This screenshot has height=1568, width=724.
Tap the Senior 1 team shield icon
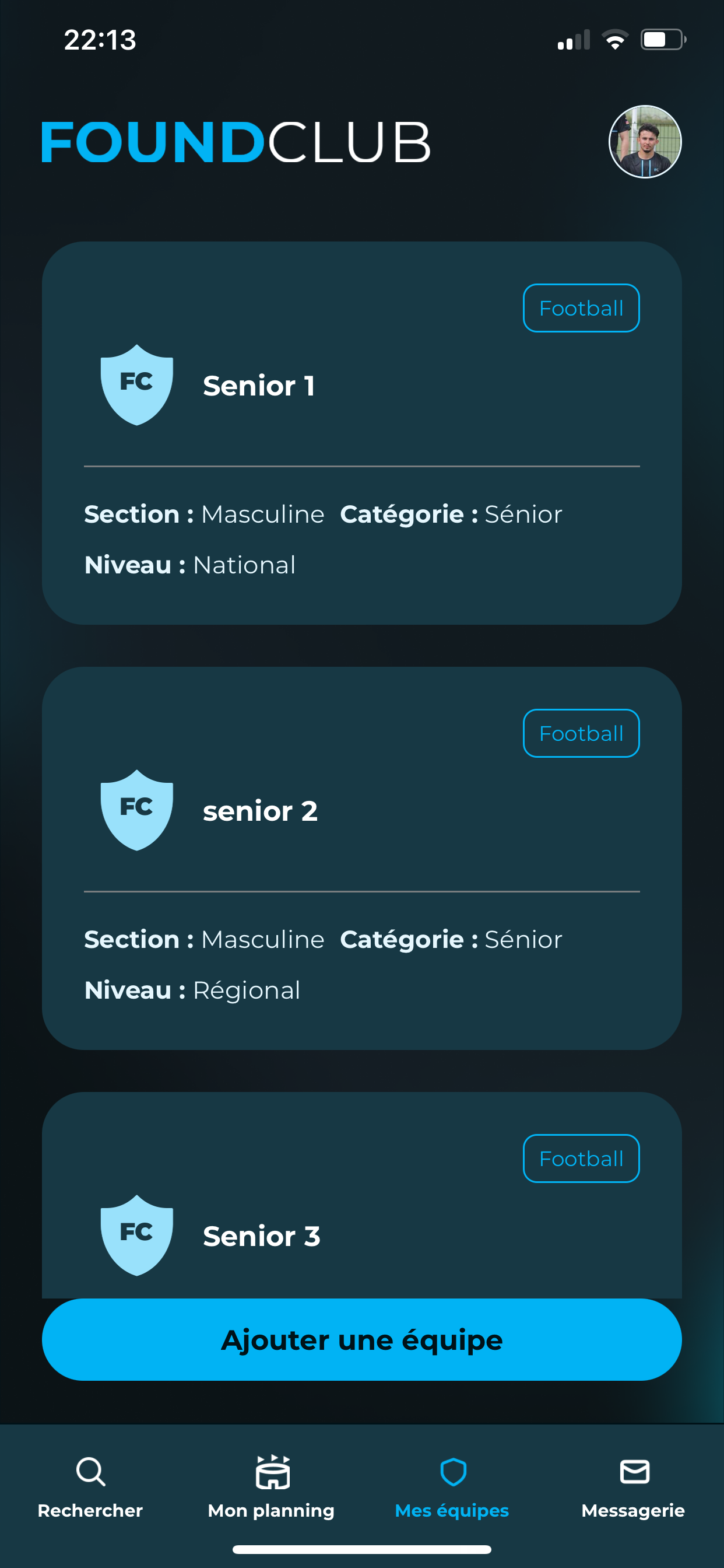pos(137,384)
